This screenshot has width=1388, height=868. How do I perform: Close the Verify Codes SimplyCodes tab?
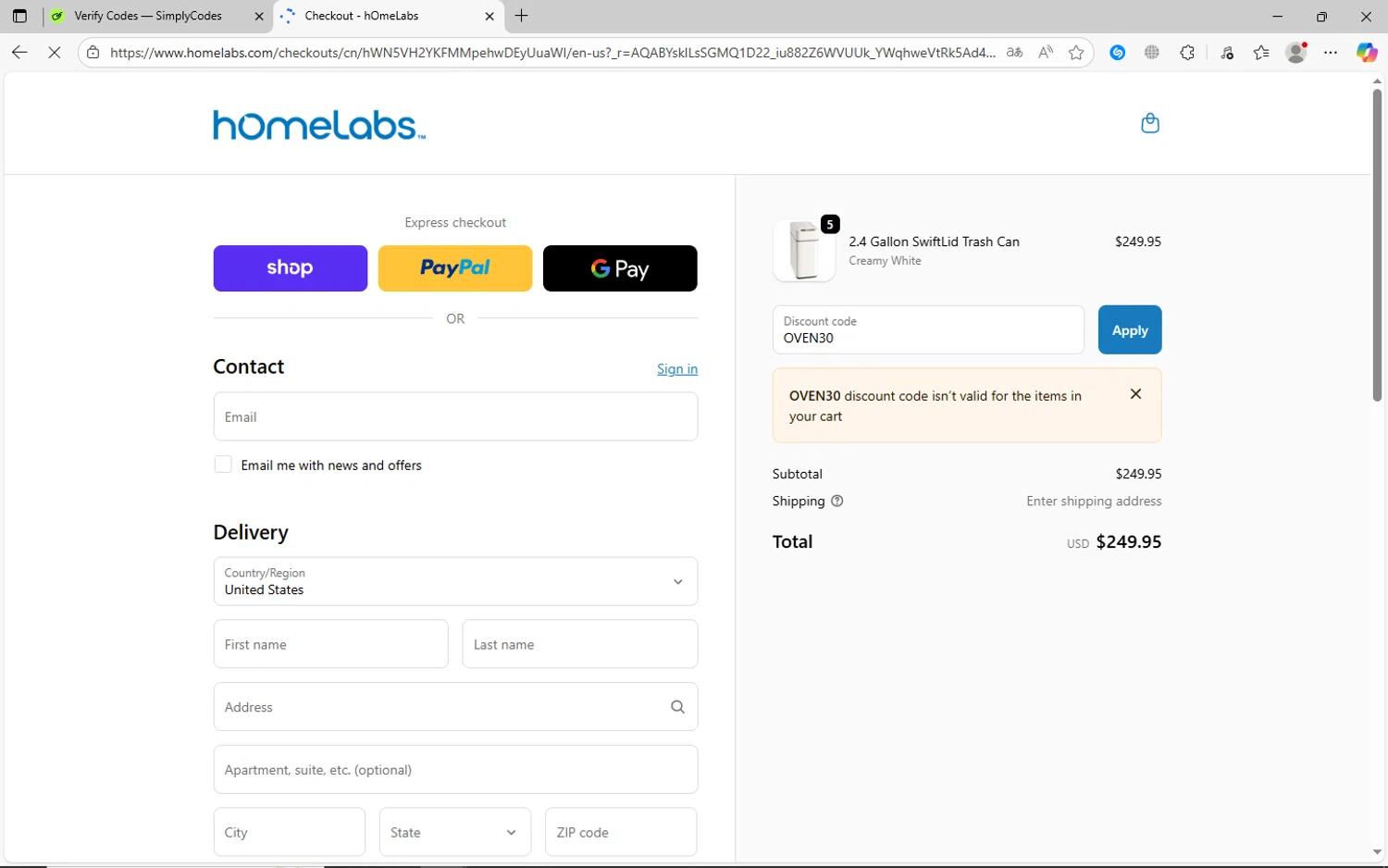tap(259, 16)
